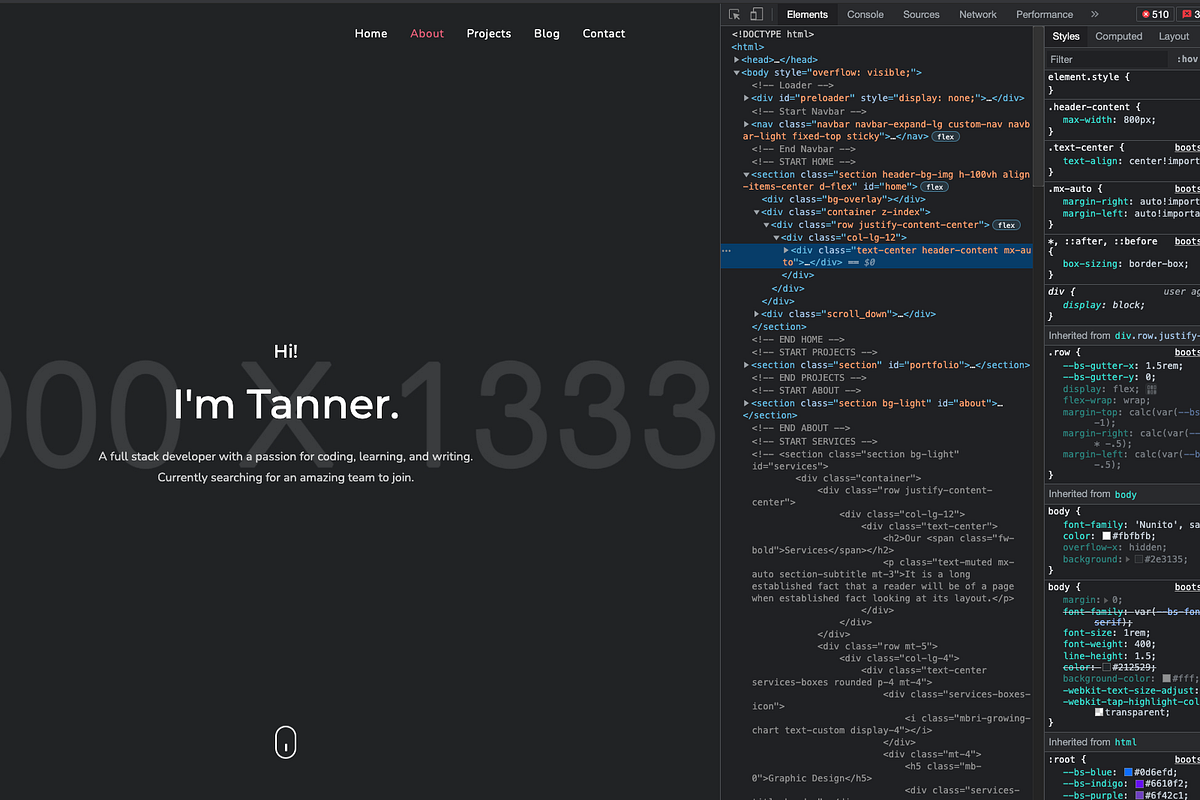Expand the scroll_down div node
1200x800 pixels.
[756, 313]
